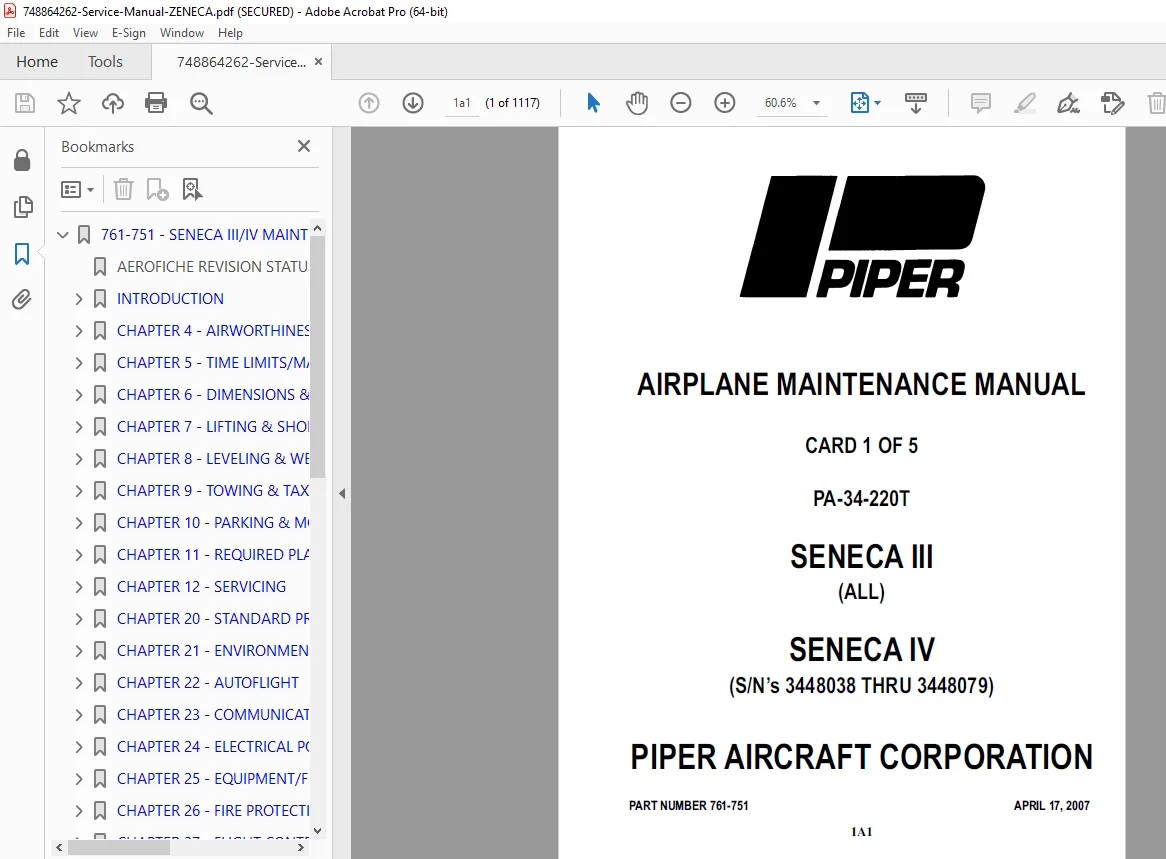This screenshot has height=859, width=1166.
Task: Open the View menu
Action: tap(85, 33)
